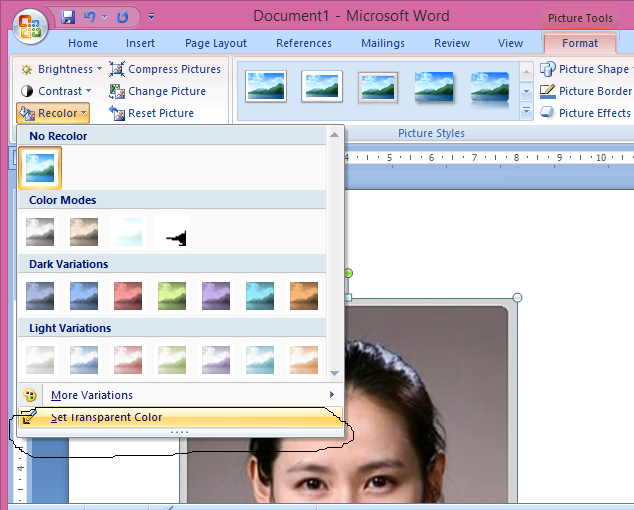Apply the fourth shadowed picture style
The width and height of the screenshot is (634, 510).
434,87
